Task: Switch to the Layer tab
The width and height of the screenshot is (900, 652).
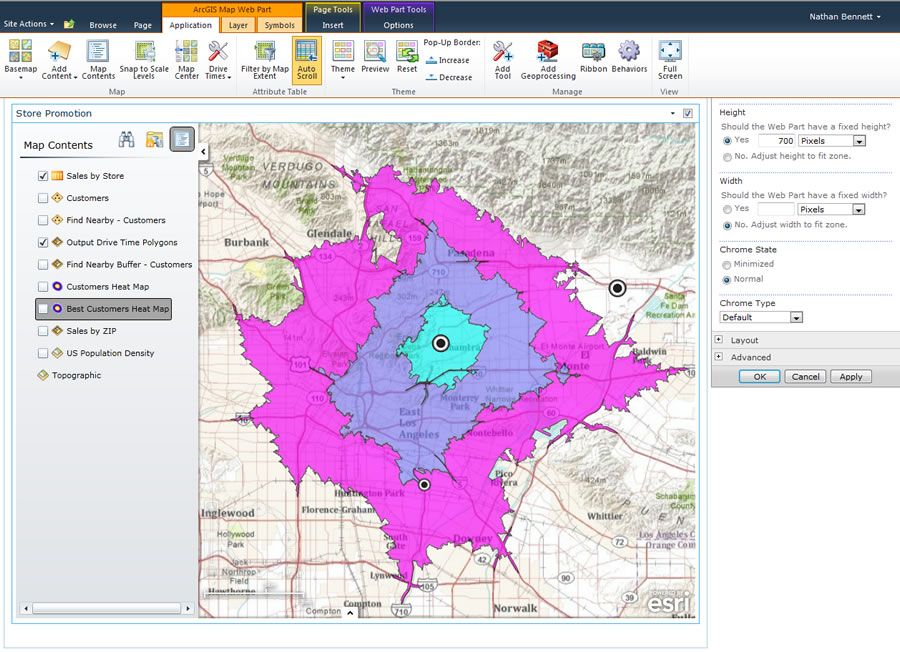Action: (237, 24)
